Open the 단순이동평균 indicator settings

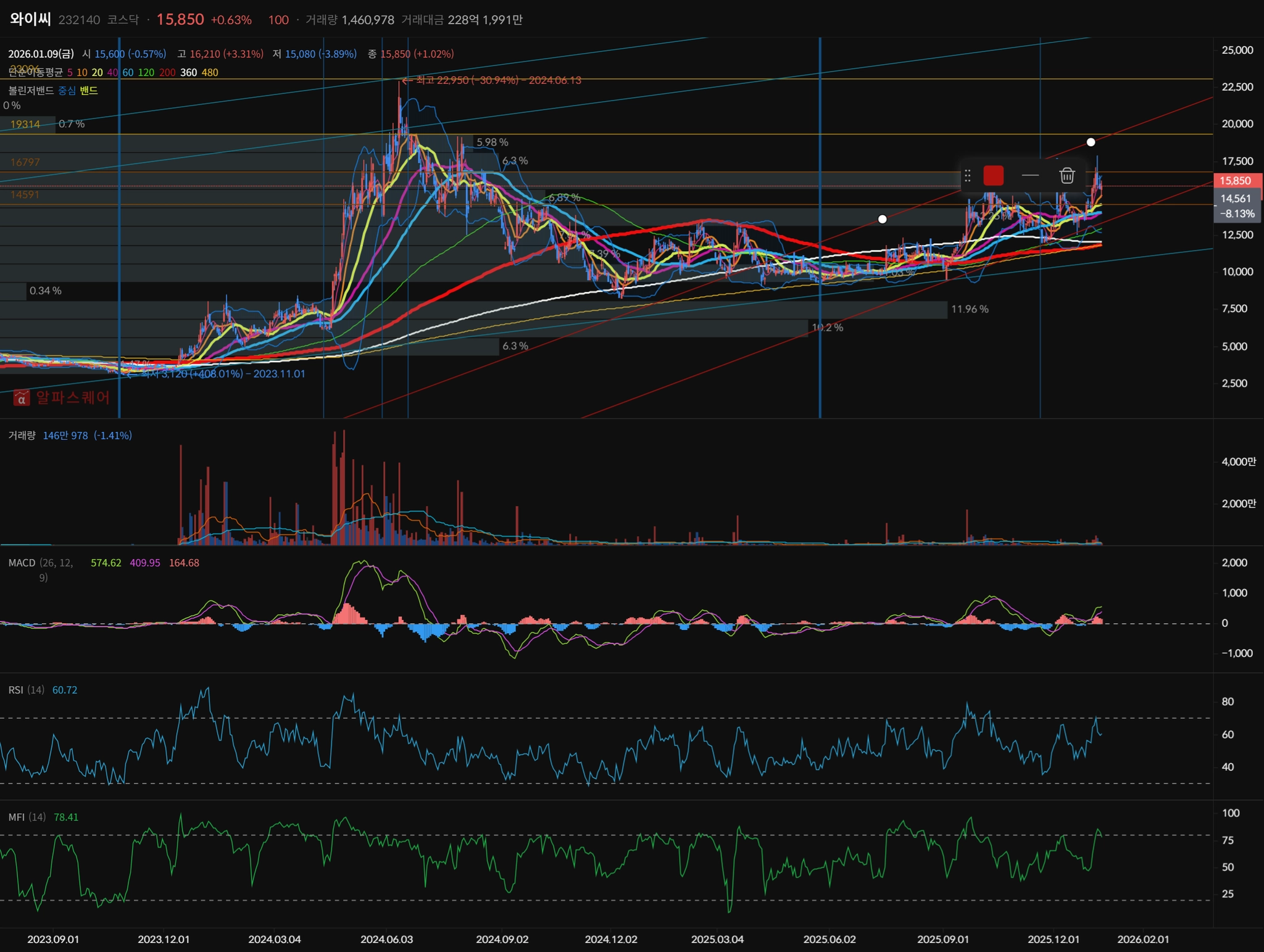(35, 73)
